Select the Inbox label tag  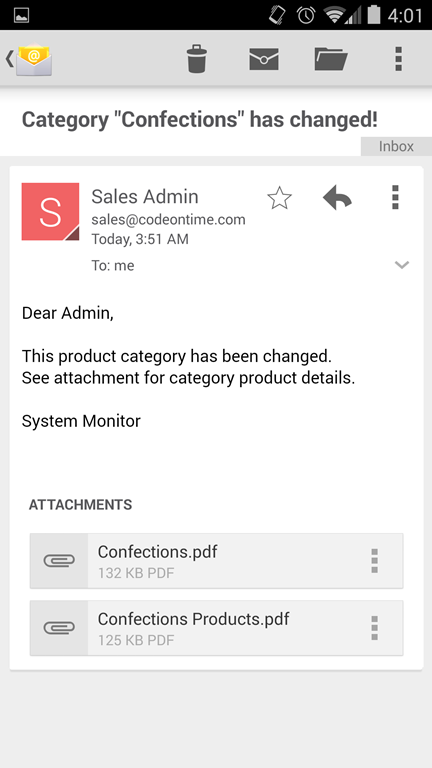click(396, 146)
